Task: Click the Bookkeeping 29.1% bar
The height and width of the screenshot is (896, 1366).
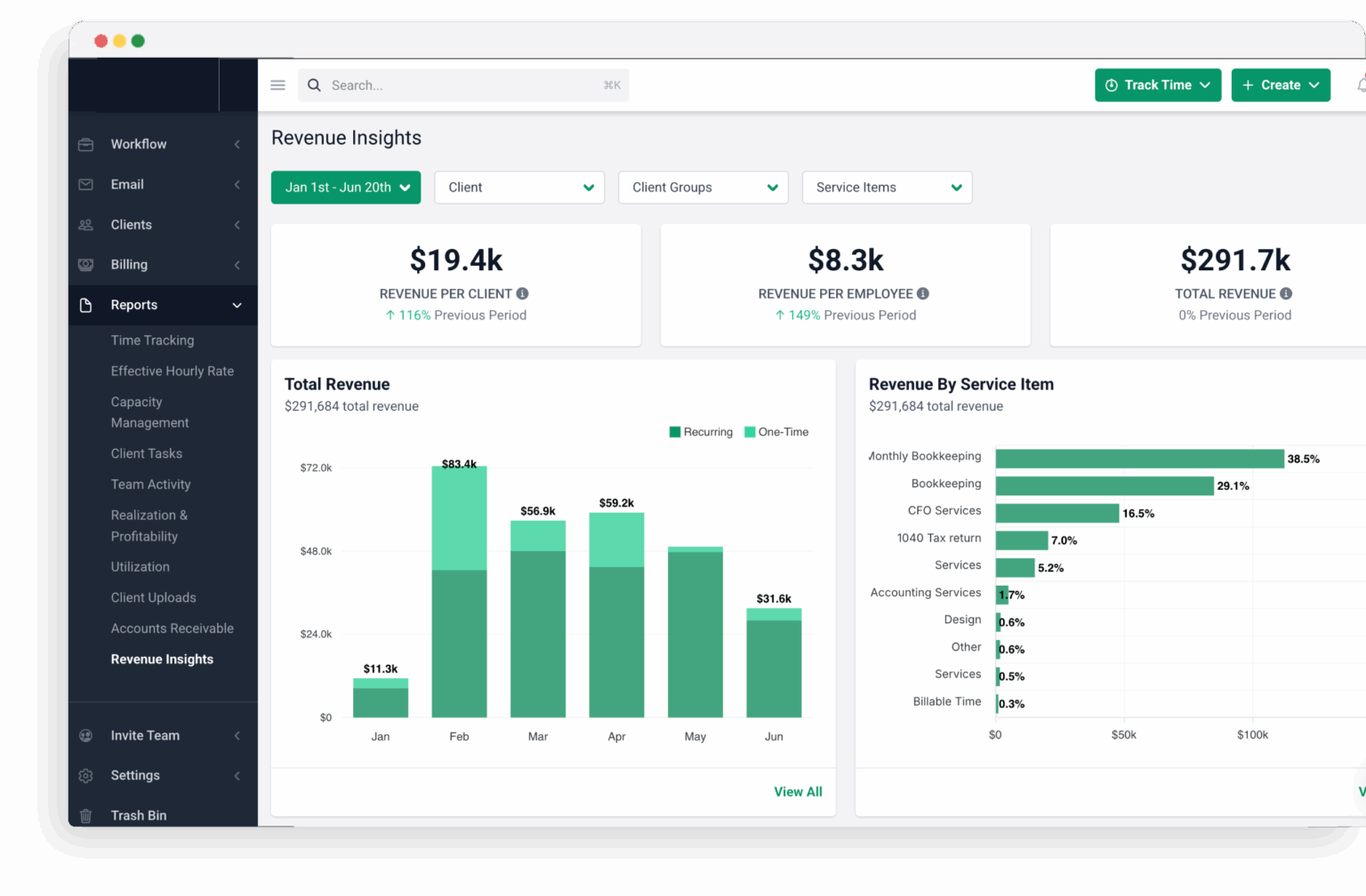Action: 1105,486
